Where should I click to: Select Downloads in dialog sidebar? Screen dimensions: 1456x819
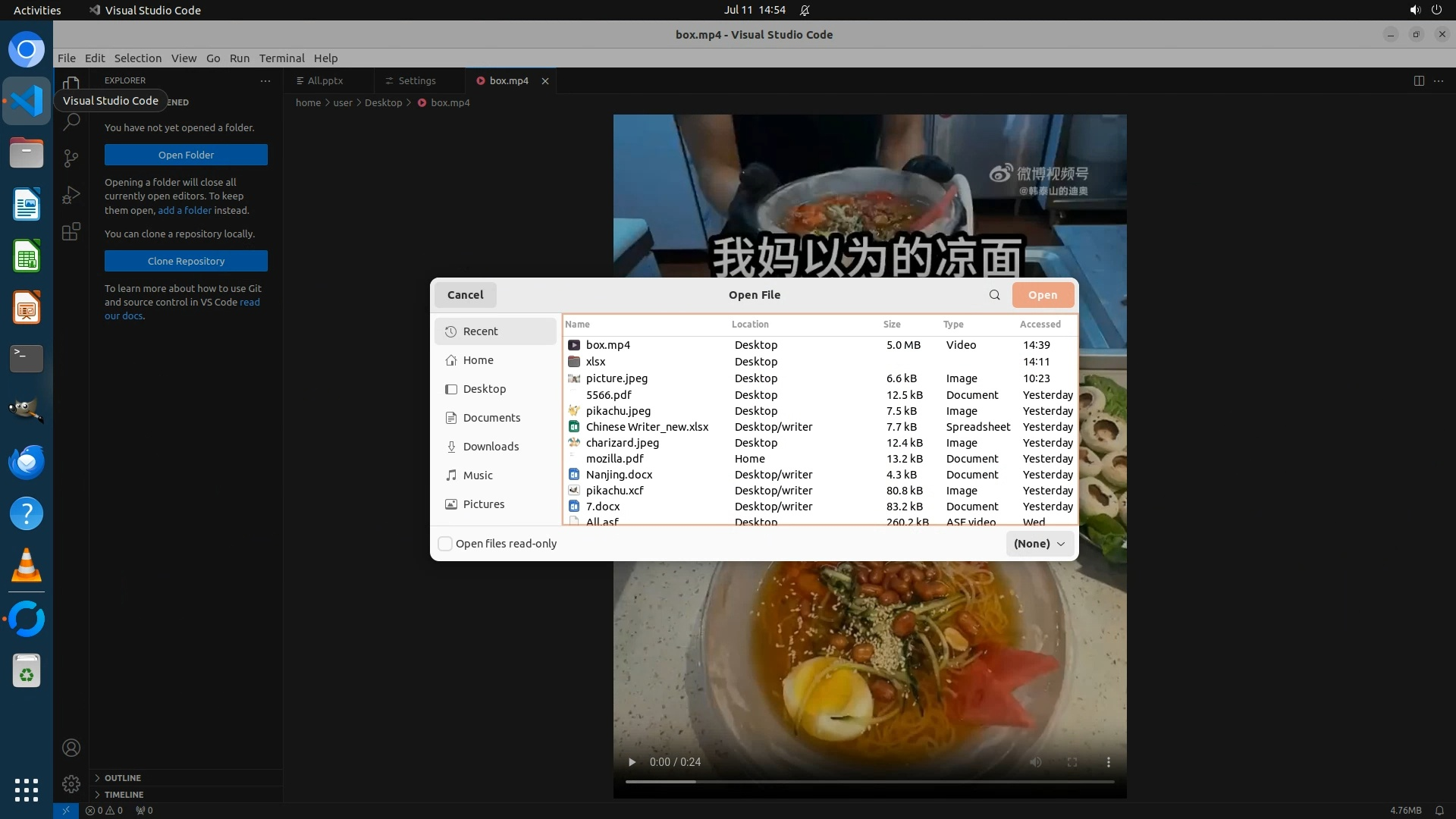(x=491, y=447)
